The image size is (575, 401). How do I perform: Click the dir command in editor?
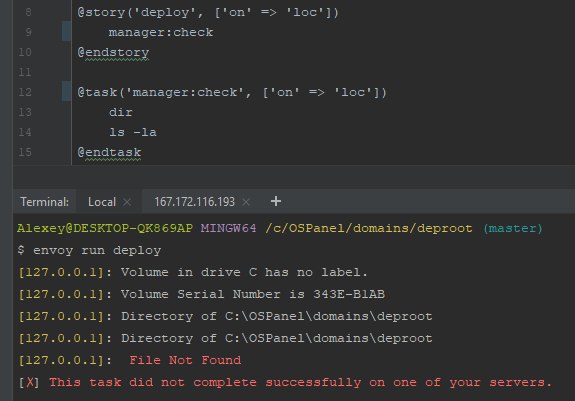click(121, 112)
